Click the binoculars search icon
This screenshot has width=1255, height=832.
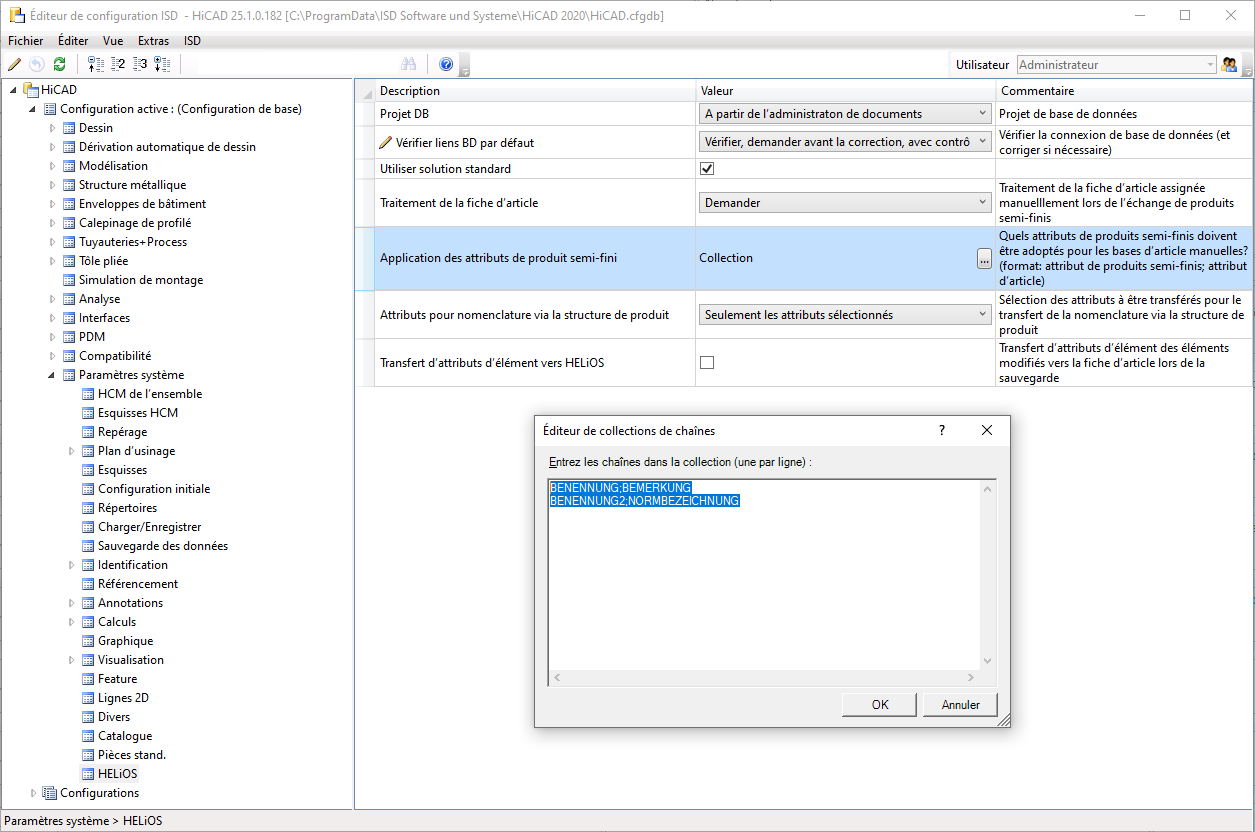pyautogui.click(x=408, y=64)
